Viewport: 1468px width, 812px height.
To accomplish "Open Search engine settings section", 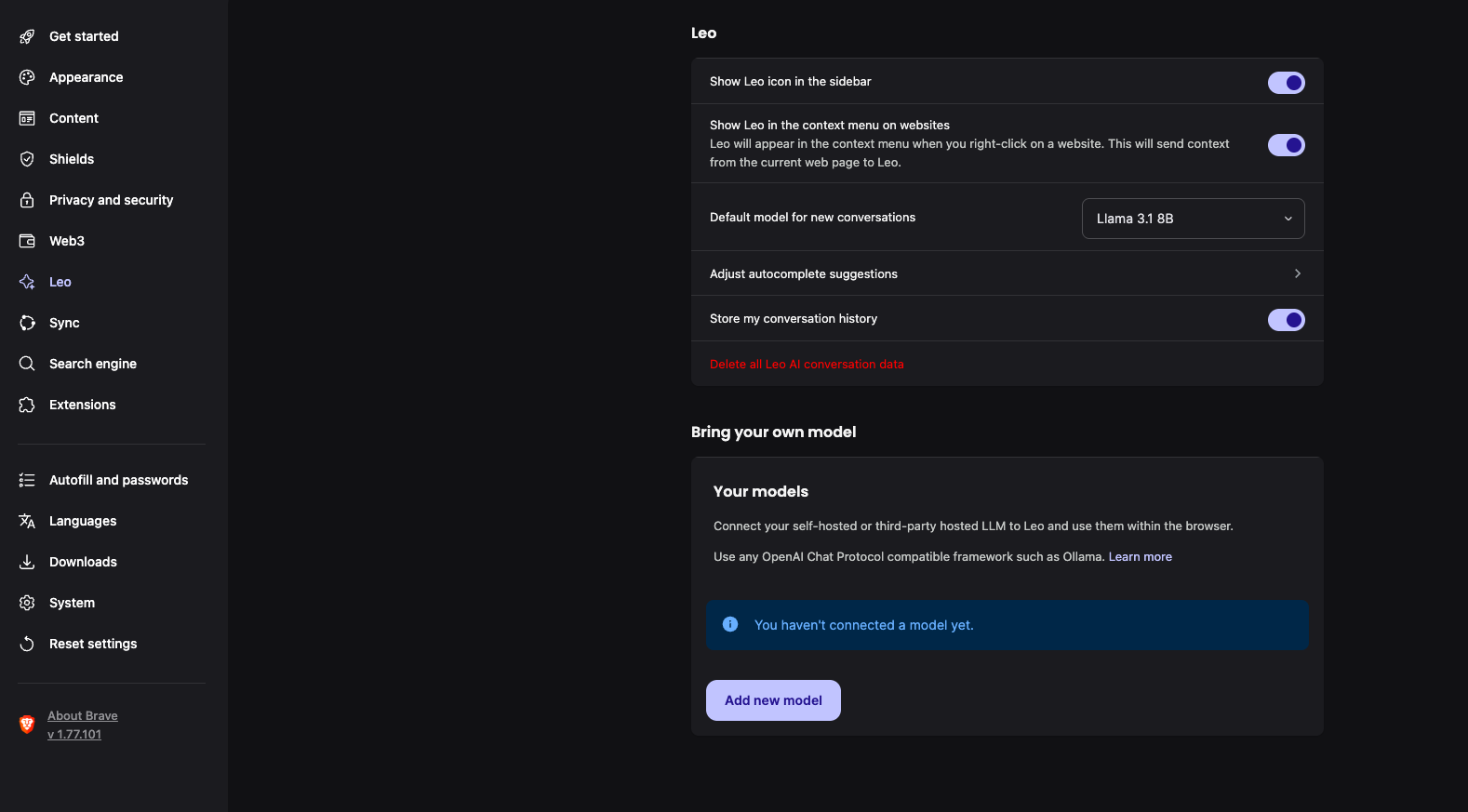I will coord(93,364).
